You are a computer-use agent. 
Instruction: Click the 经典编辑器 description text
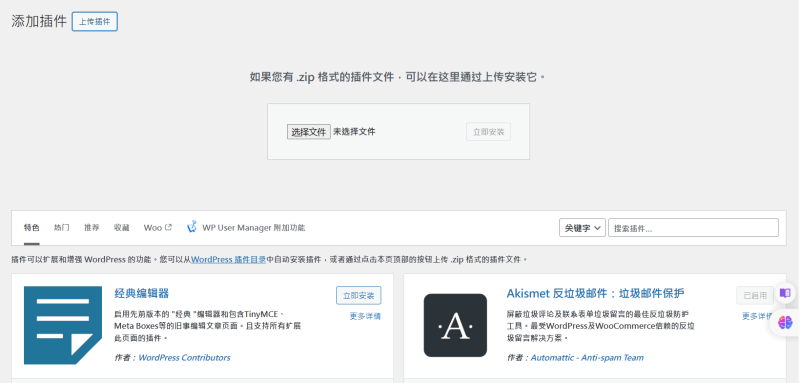coord(208,326)
